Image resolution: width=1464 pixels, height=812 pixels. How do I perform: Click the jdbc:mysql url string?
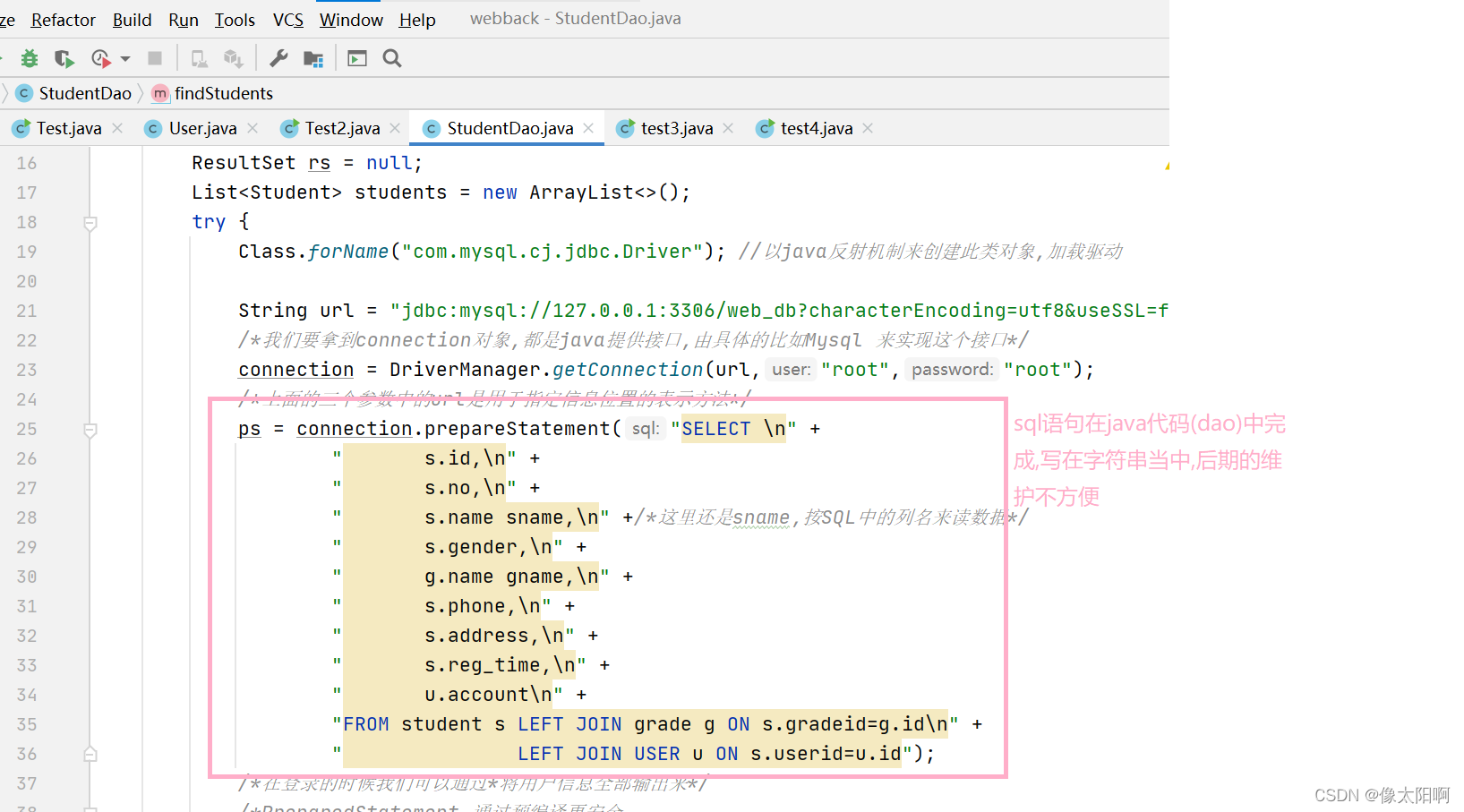point(779,311)
